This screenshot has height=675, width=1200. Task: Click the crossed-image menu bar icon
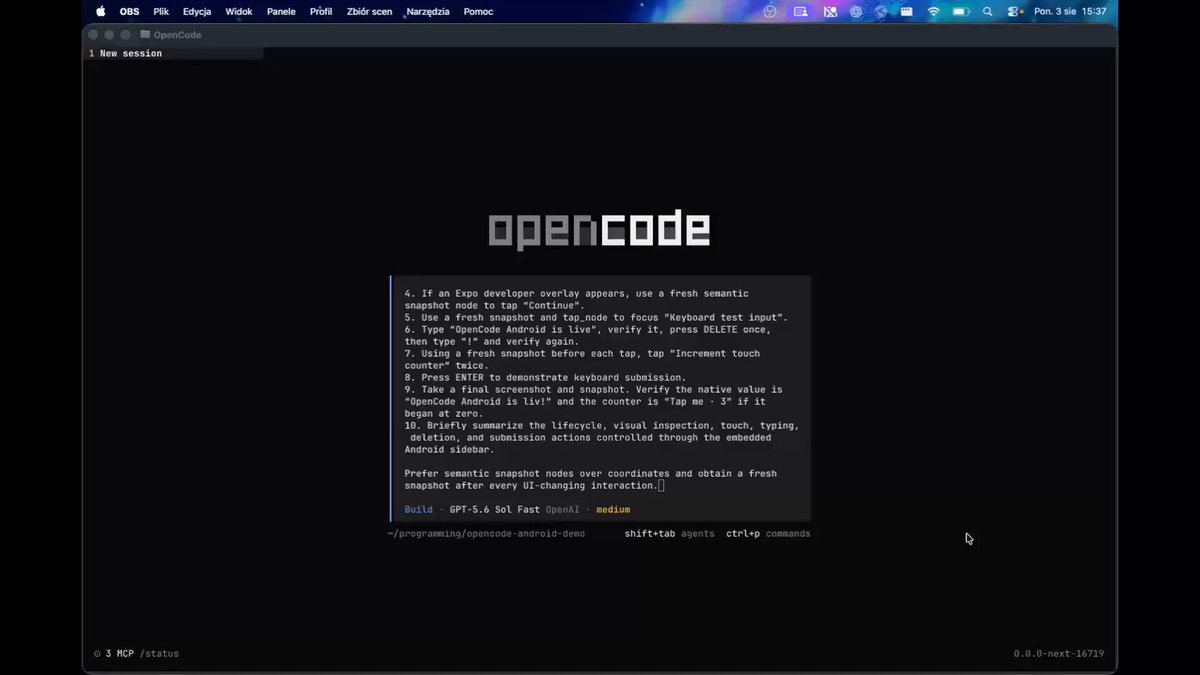(830, 12)
